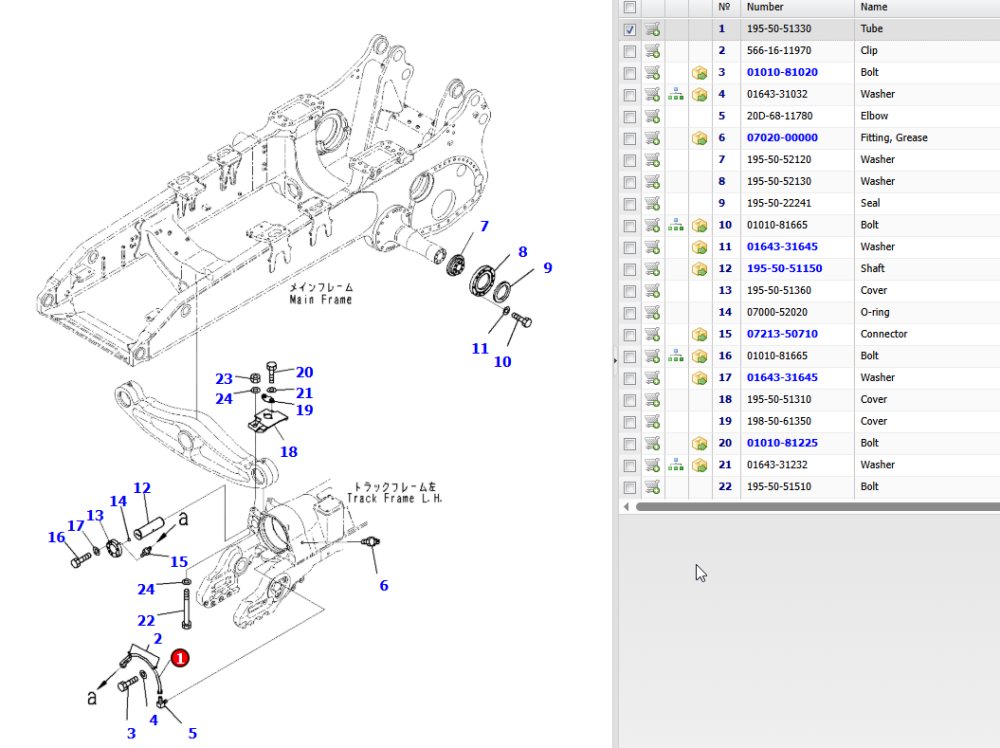Sort table by Name column header
Screen dimensions: 1000x748
[x=874, y=7]
